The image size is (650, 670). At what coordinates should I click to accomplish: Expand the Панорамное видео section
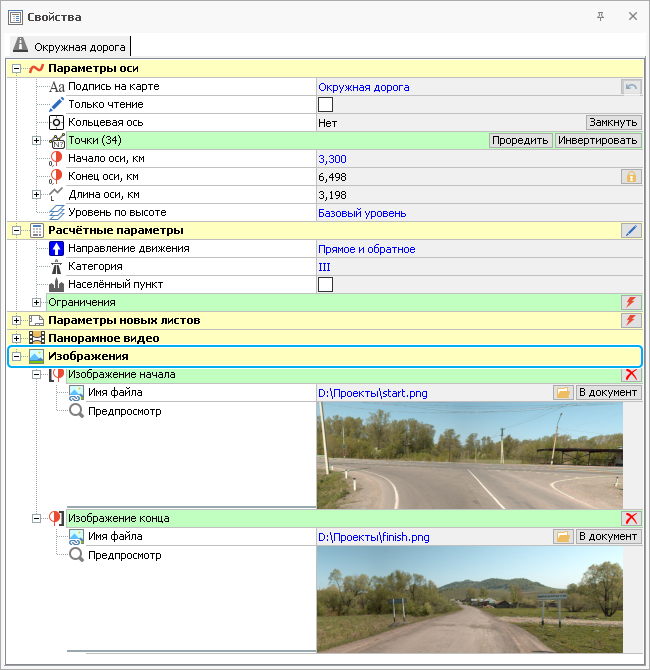tap(16, 338)
